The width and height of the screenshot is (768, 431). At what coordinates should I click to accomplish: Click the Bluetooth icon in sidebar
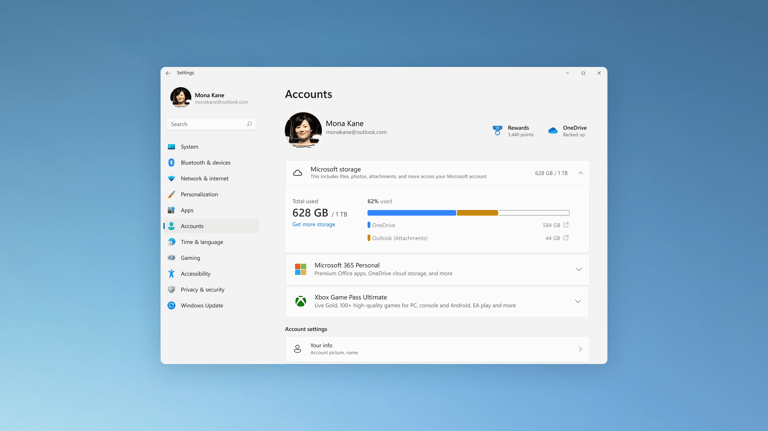coord(171,163)
